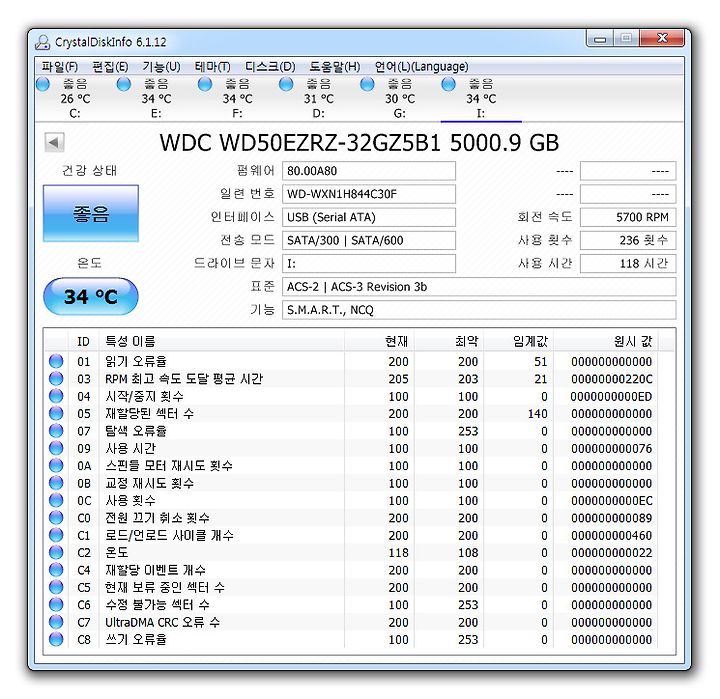
Task: Click the previous disk arrow button
Action: [54, 142]
